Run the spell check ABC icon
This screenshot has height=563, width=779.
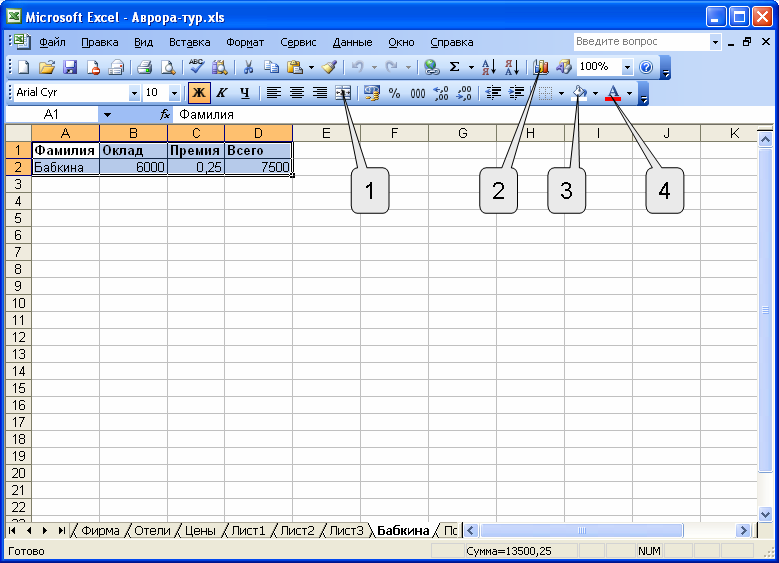click(x=196, y=67)
